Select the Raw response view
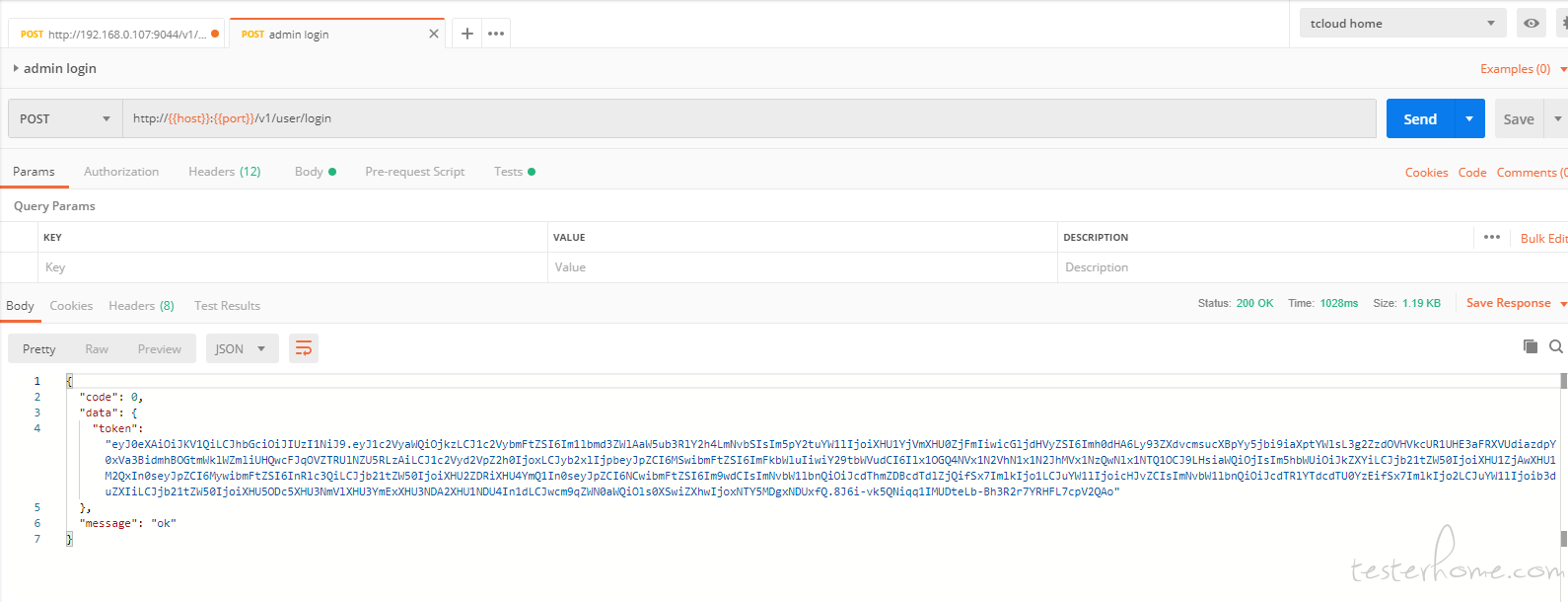This screenshot has height=602, width=1568. pos(97,349)
